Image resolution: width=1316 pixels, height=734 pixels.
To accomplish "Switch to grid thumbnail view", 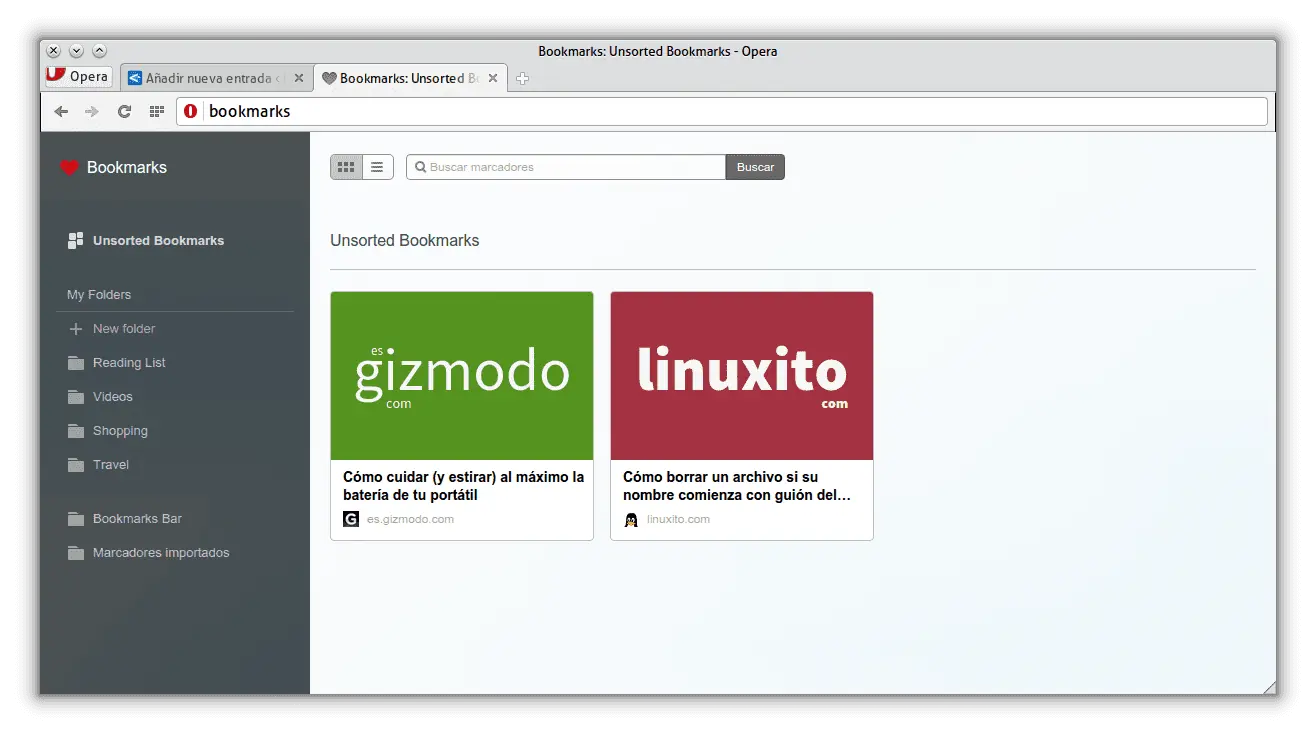I will (346, 167).
